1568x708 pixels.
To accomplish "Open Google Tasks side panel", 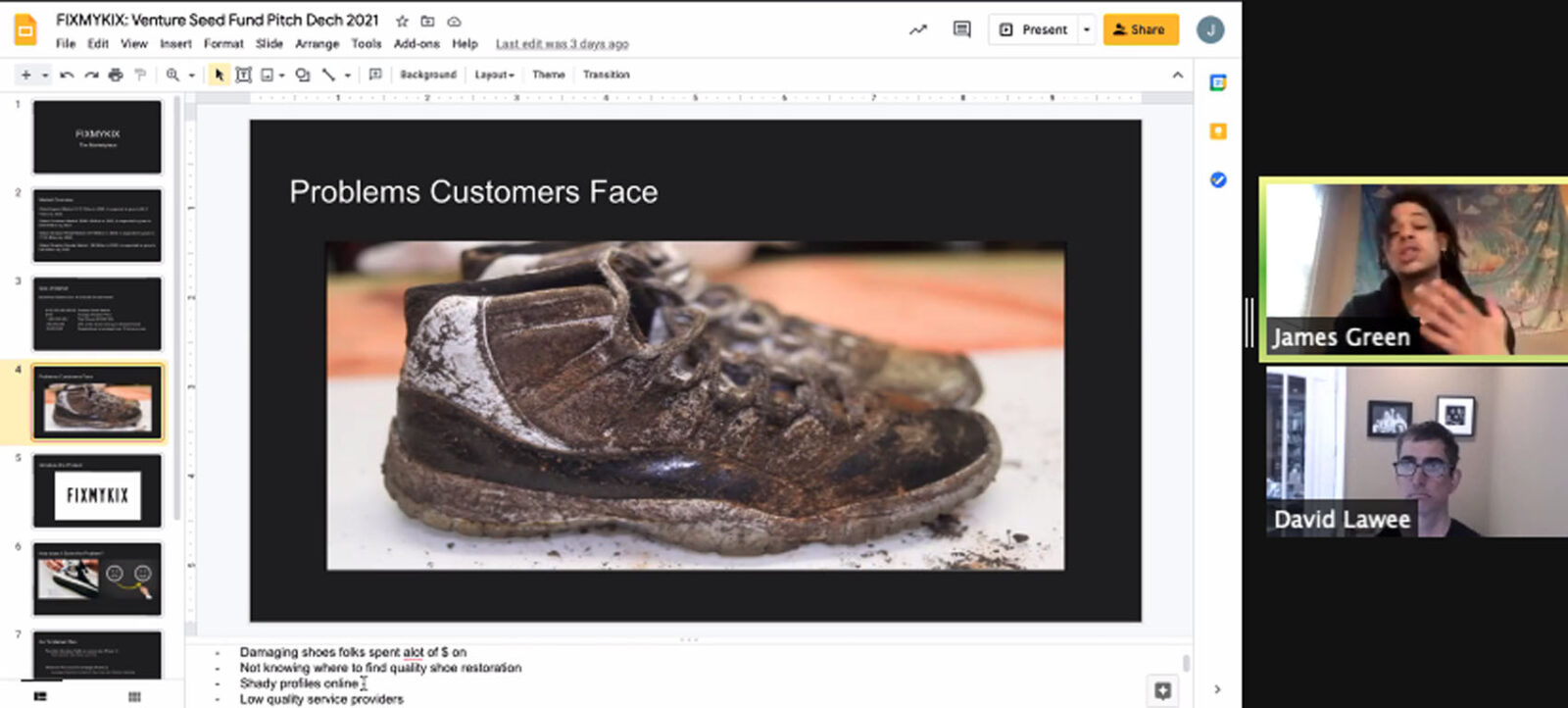I will coord(1218,179).
